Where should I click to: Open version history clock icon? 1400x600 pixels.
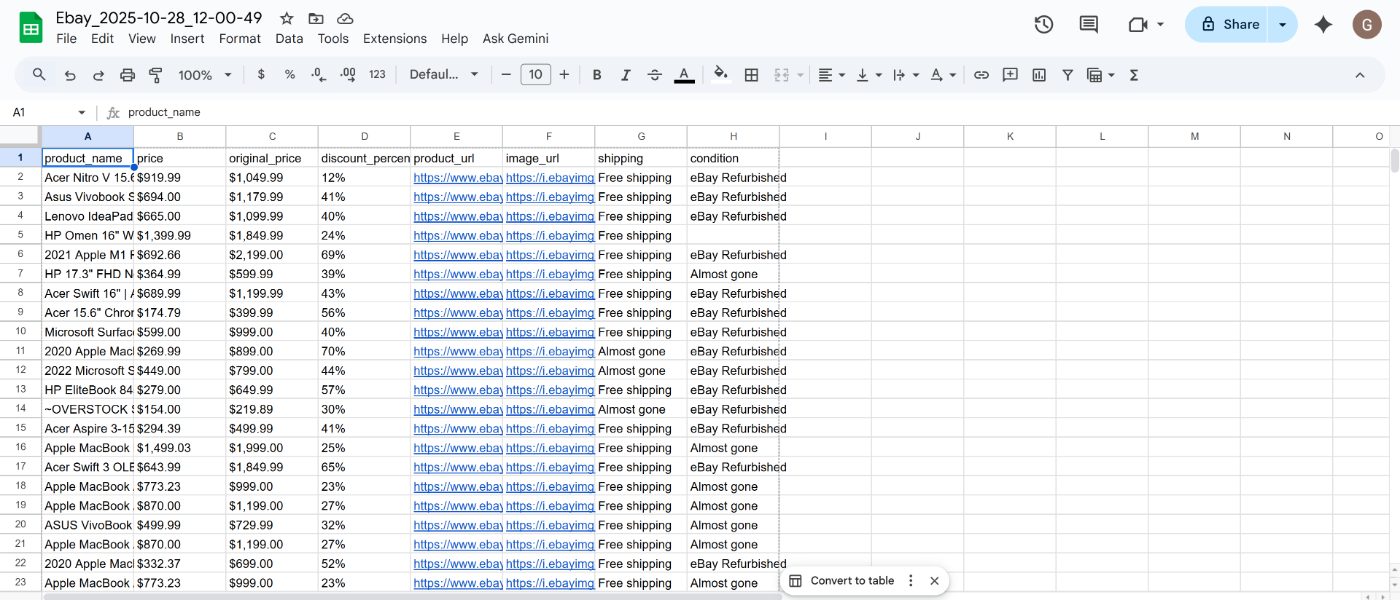click(1043, 24)
